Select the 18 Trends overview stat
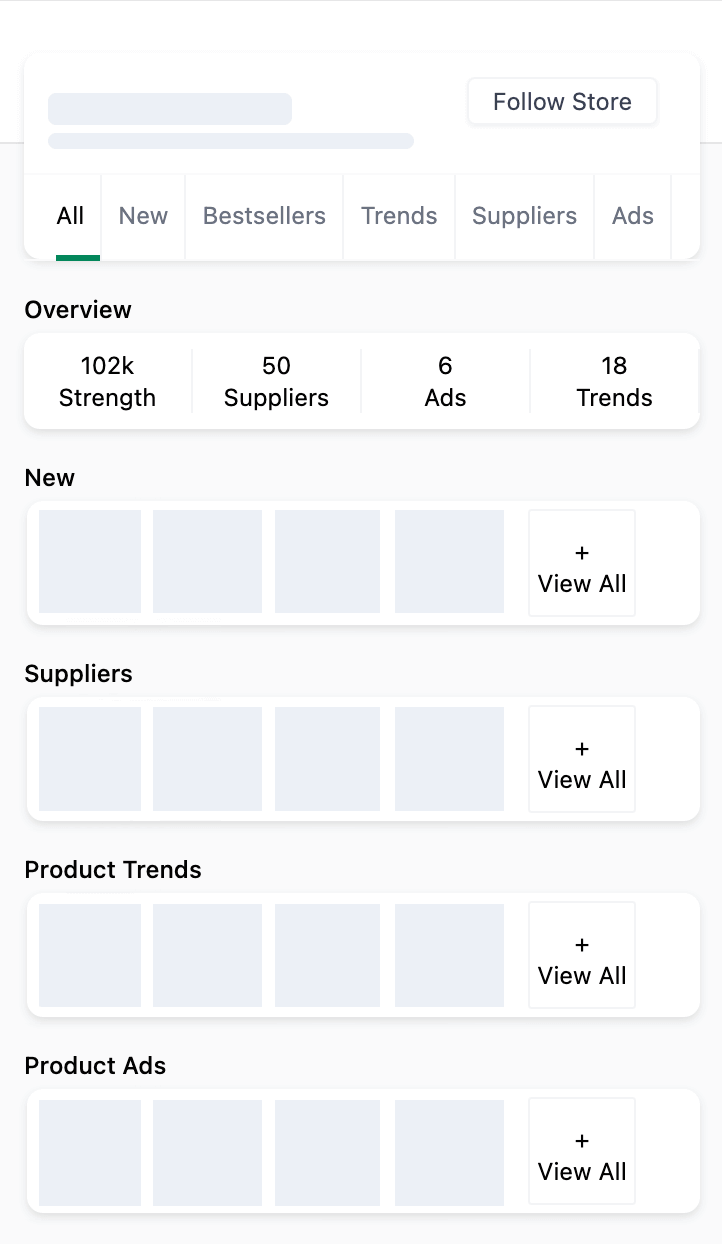Screen dimensions: 722x1248 click(614, 381)
